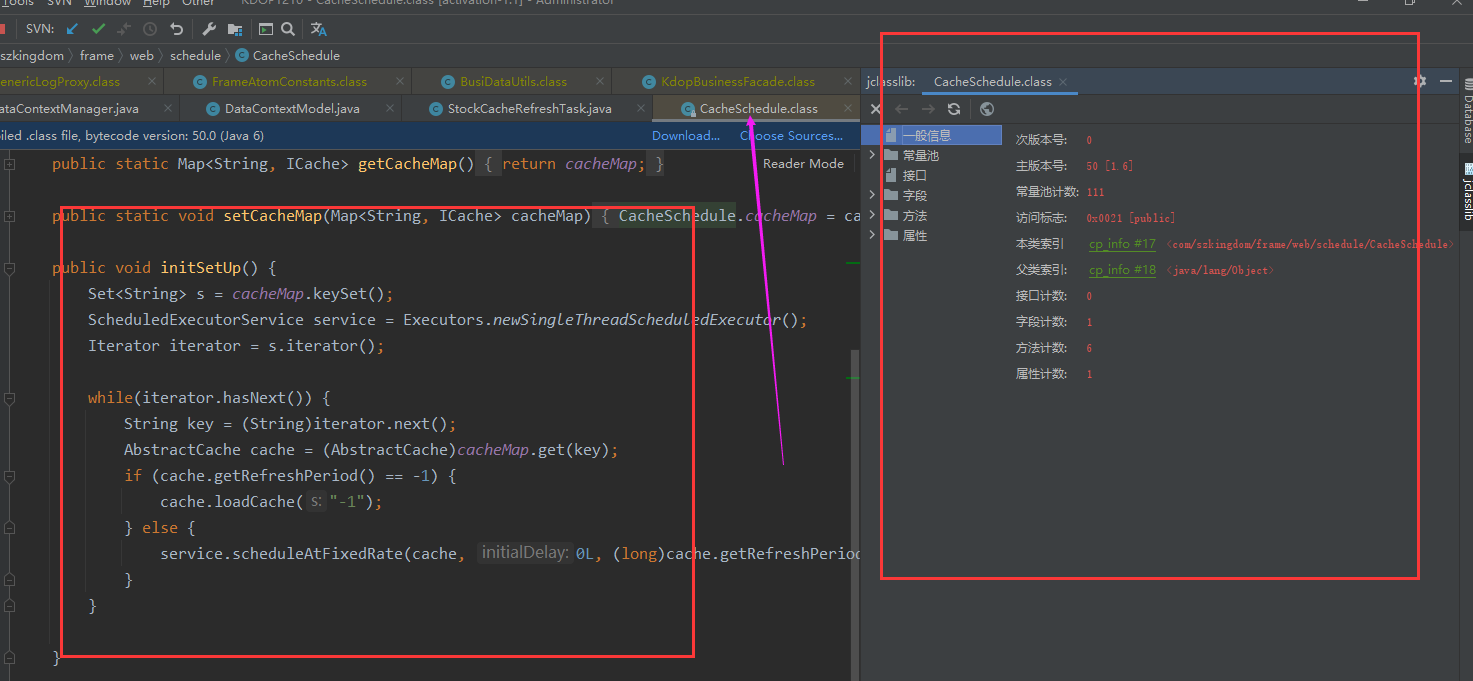Click the SVN rollback undo-arrow icon
Screen dimensions: 1473x681
point(177,29)
